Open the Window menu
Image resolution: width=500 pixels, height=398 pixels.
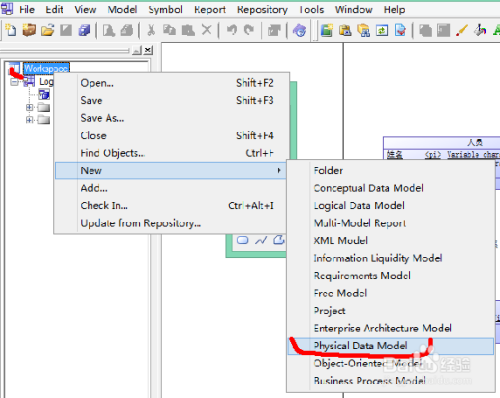click(x=354, y=10)
